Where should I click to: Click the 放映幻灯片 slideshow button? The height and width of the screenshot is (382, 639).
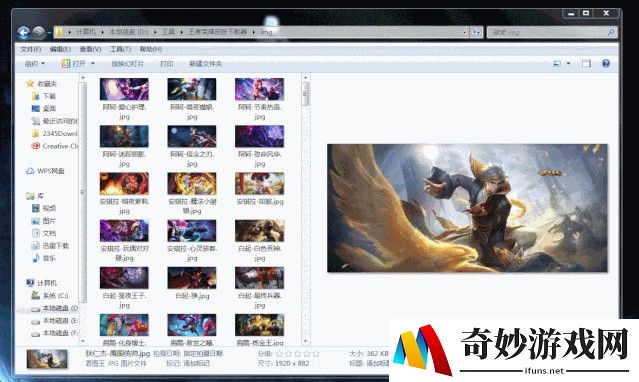tap(128, 64)
